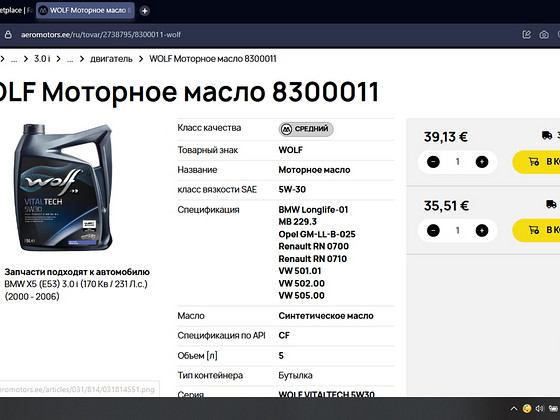Screen dimensions: 560x420
Task: Switch to the WOLF Моторное масло tab
Action: tap(86, 10)
